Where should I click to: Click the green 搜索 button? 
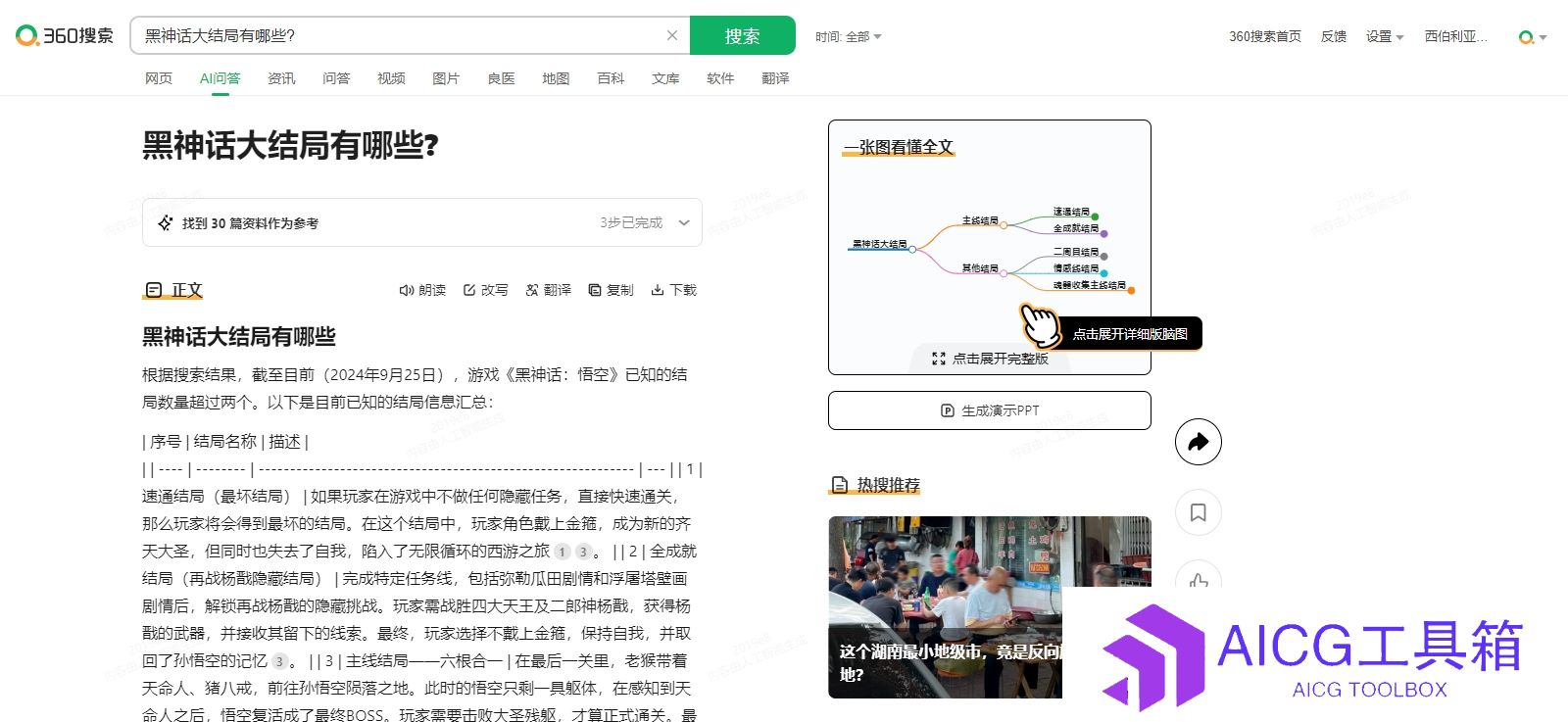(743, 35)
